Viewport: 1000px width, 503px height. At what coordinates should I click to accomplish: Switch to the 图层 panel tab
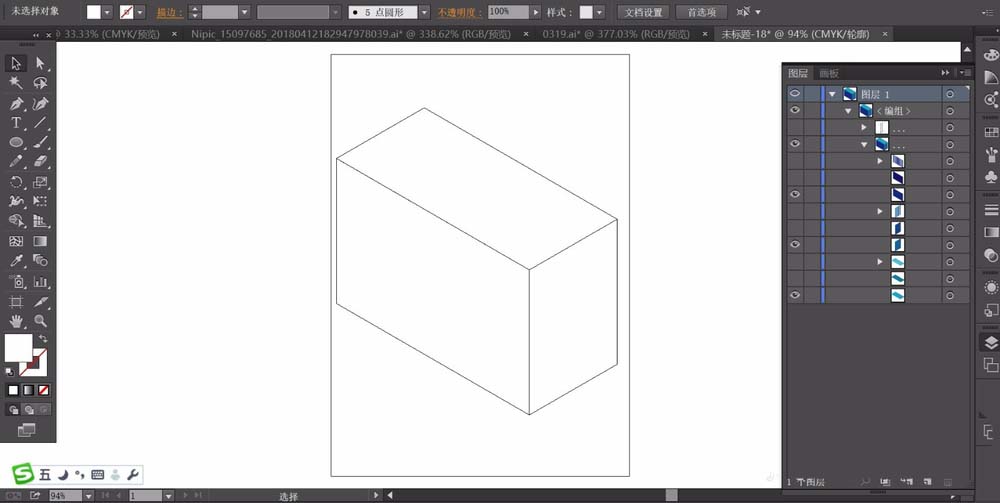(x=798, y=73)
